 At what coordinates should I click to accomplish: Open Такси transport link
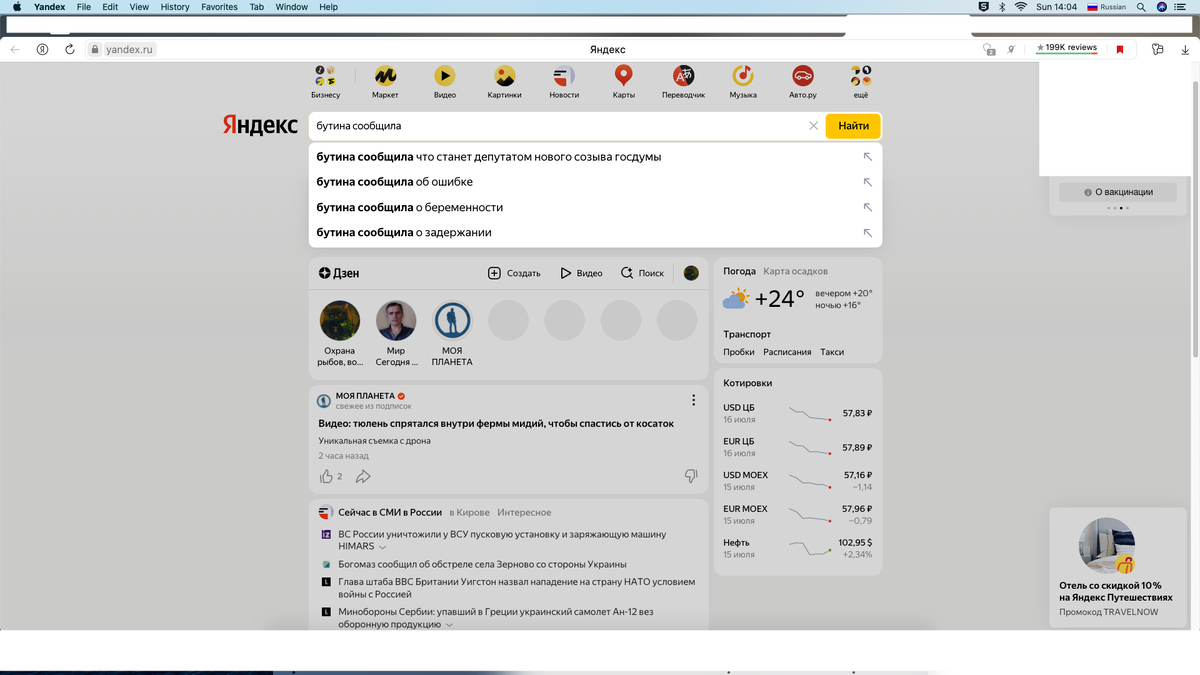[832, 352]
